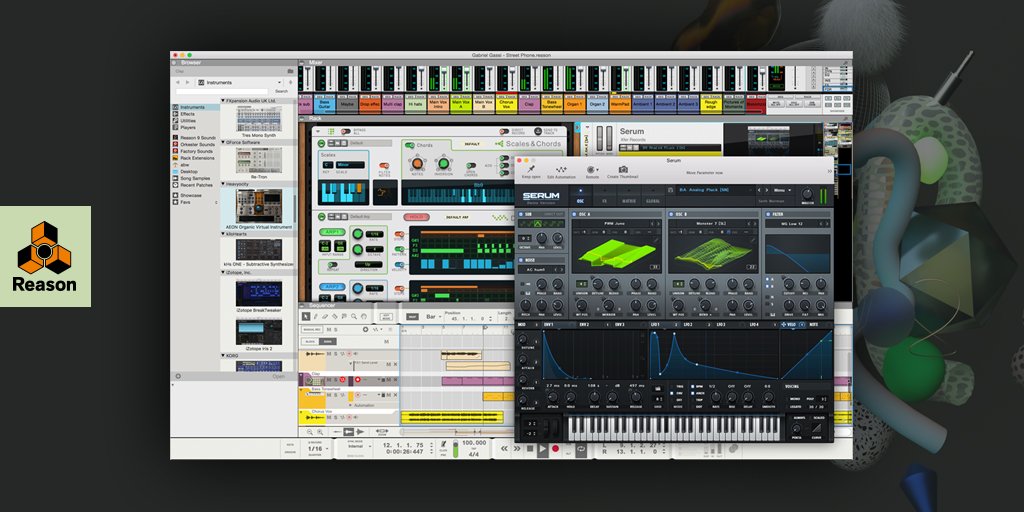Toggle the Bypass All switch in rack

345,132
